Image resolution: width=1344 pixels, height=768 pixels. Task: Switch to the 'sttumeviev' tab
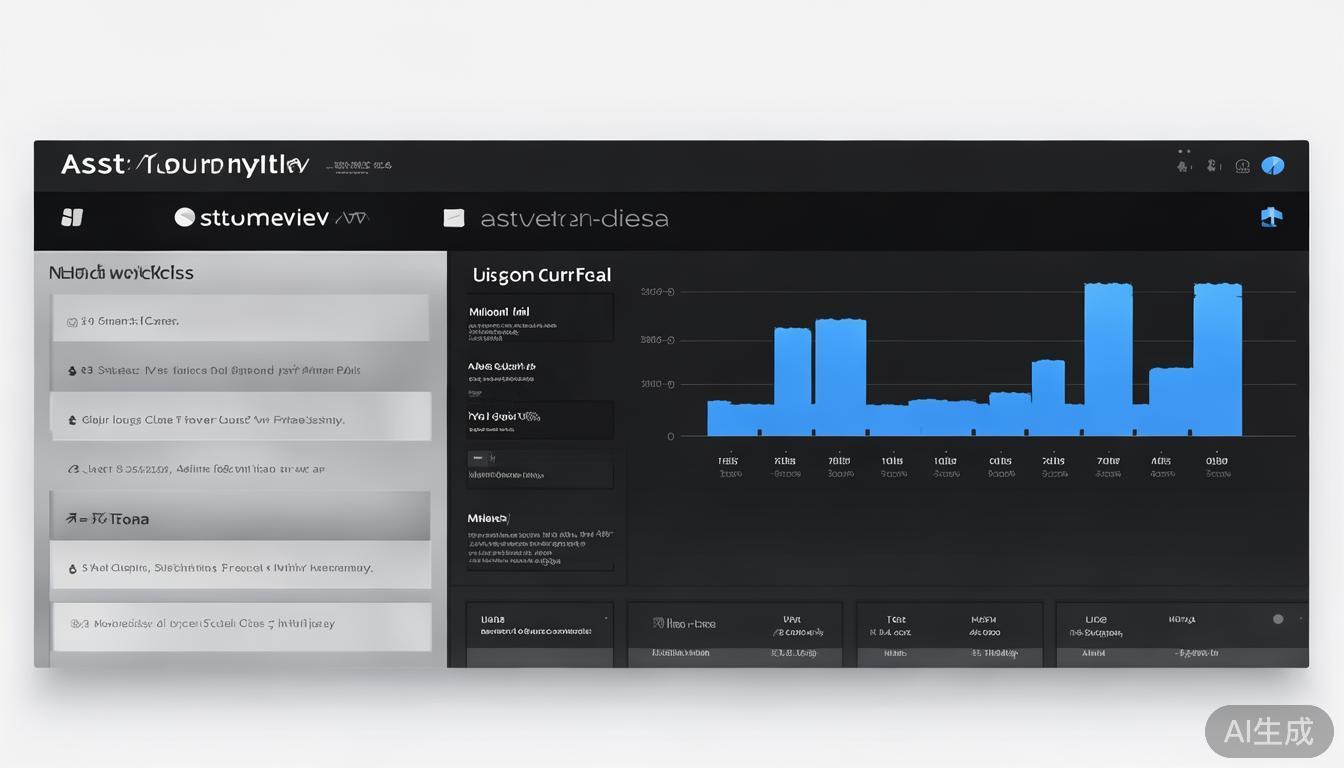click(264, 218)
